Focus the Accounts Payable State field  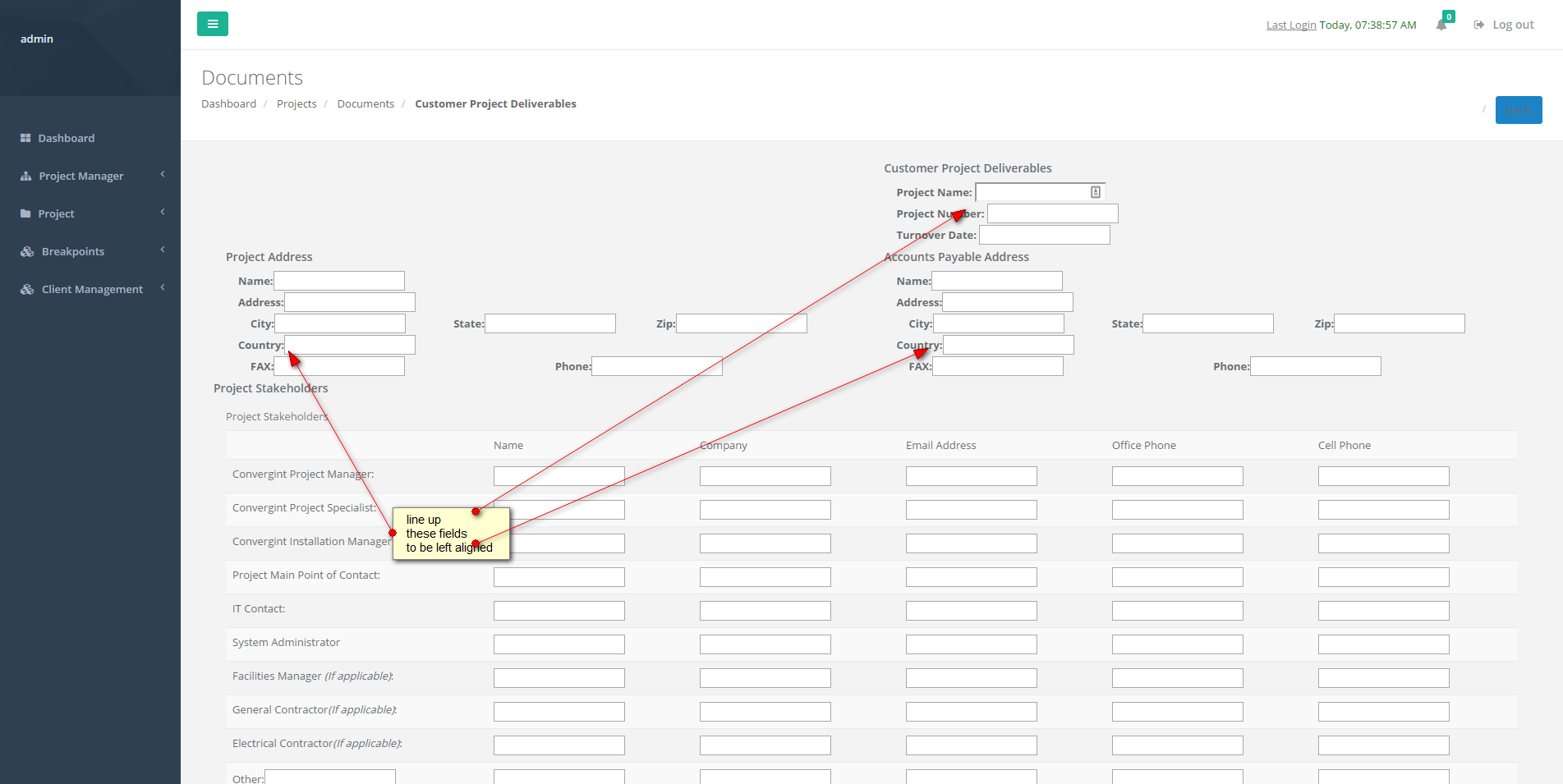(x=1208, y=323)
